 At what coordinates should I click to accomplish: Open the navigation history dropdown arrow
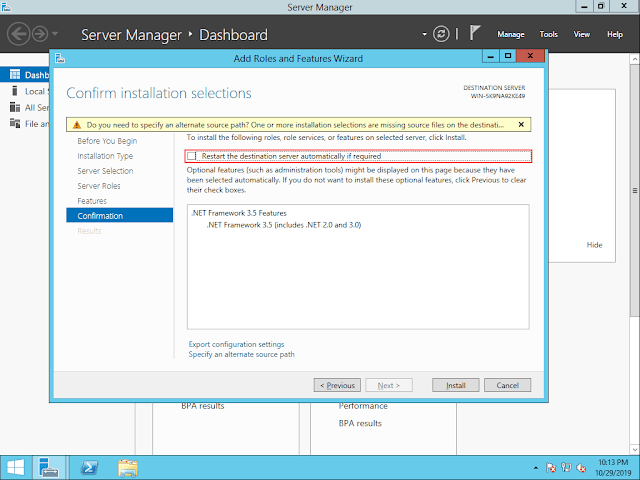[x=55, y=34]
